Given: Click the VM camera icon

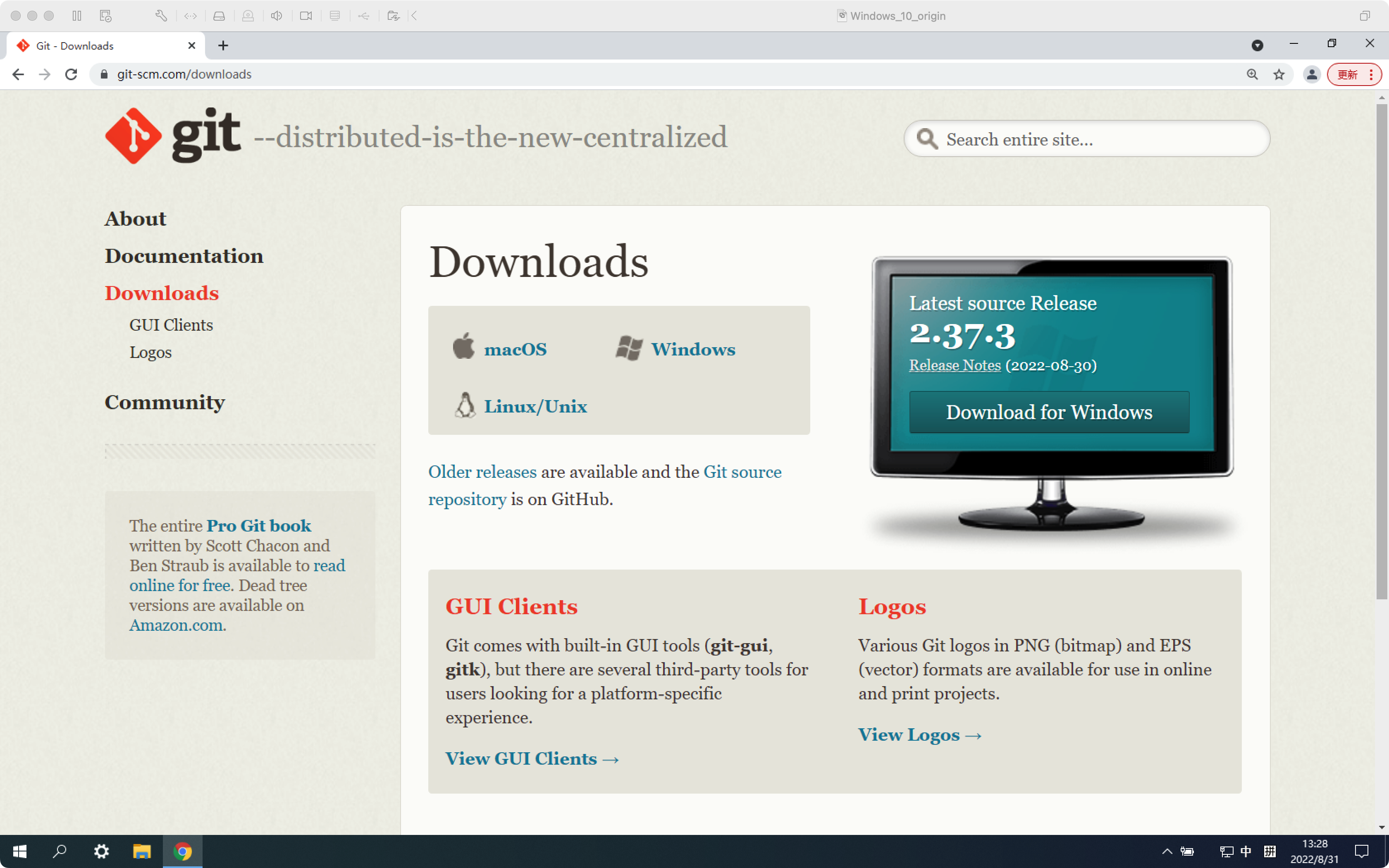Looking at the screenshot, I should coord(306,16).
